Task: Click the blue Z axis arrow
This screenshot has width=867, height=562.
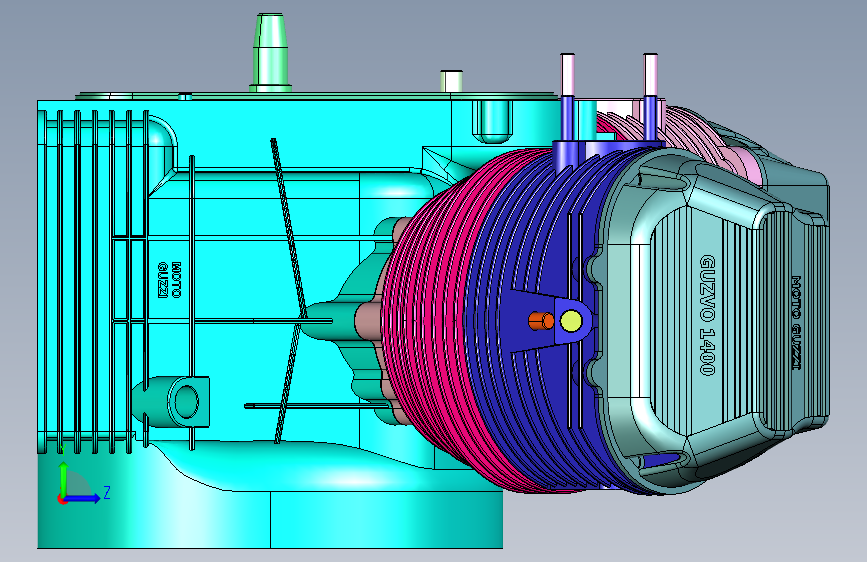Action: [x=83, y=498]
